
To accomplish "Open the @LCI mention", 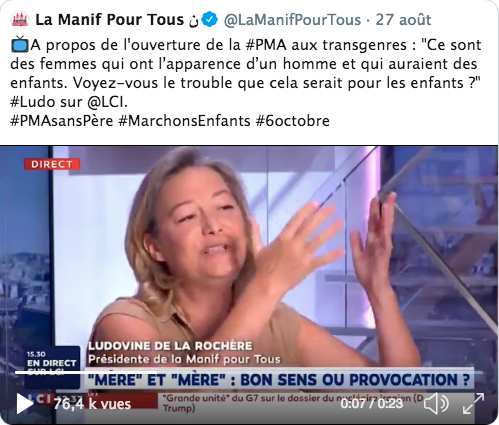I will click(x=107, y=102).
